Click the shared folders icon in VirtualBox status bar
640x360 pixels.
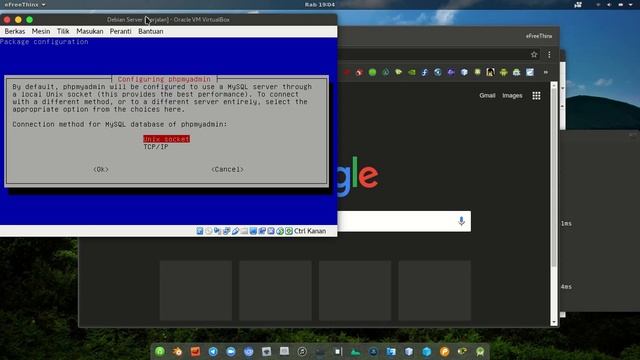click(x=244, y=231)
